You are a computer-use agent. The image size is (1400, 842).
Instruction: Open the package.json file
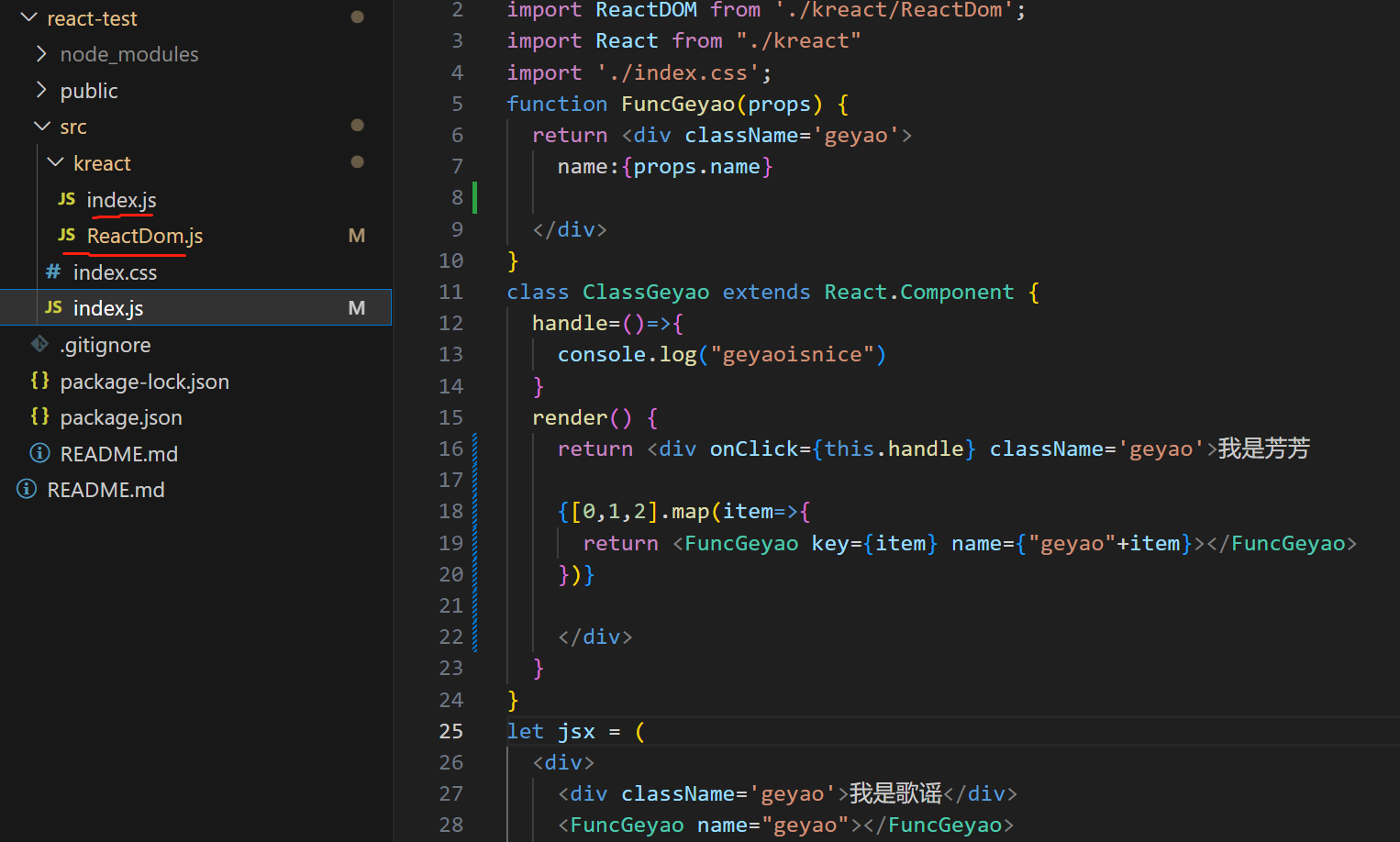121,417
